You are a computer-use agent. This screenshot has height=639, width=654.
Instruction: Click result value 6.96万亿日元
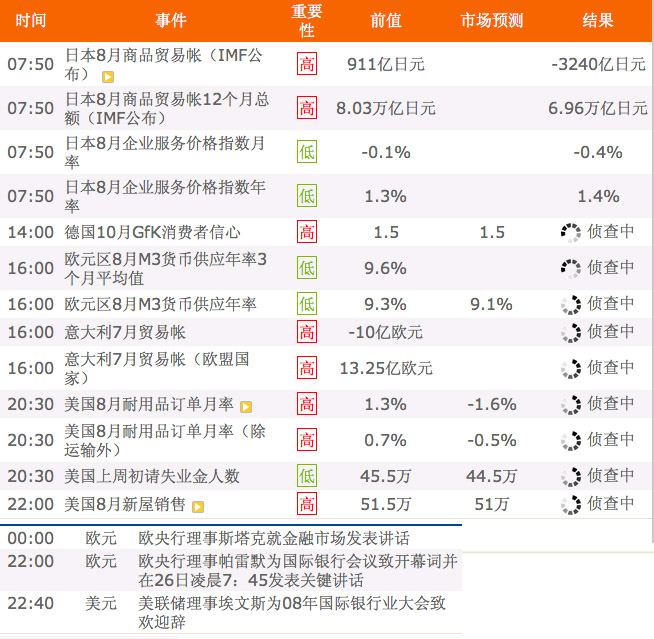coord(598,108)
